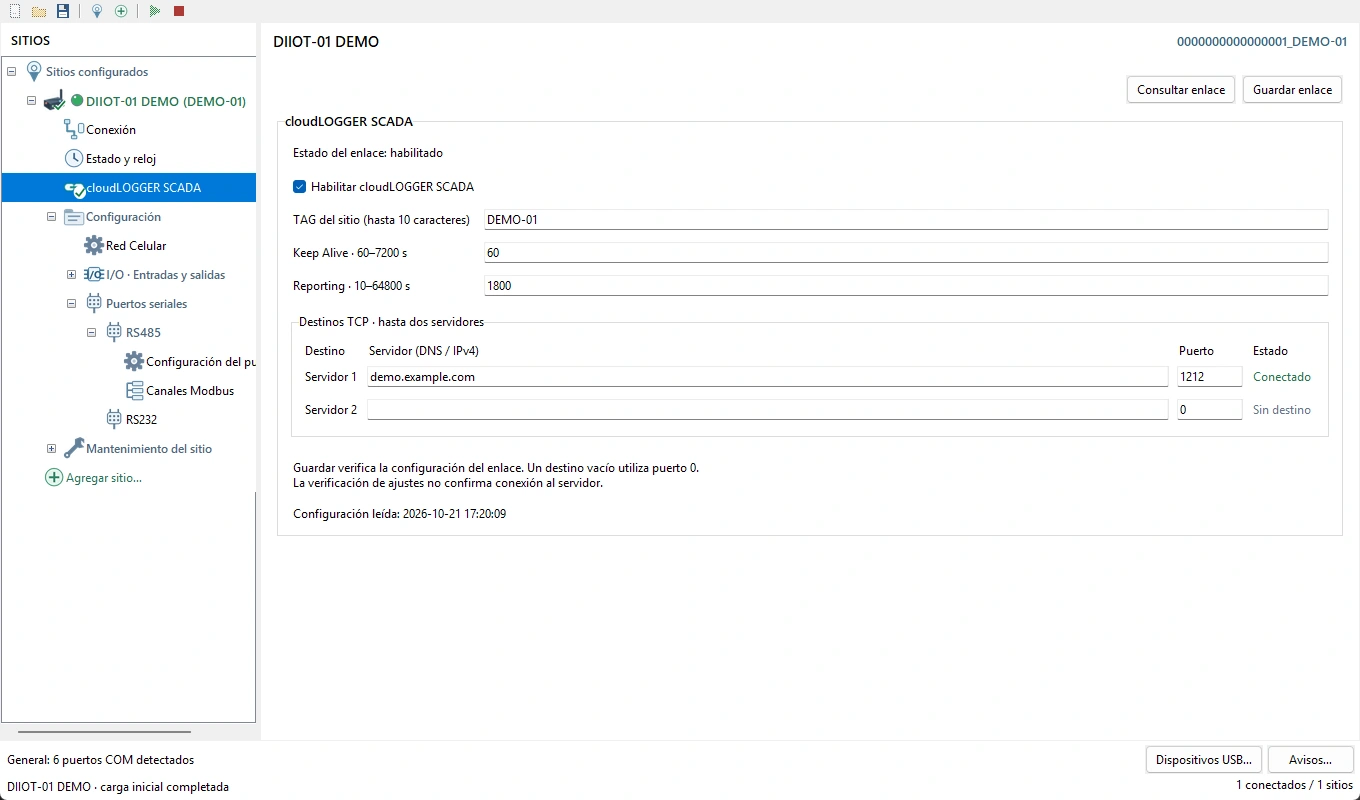Screen dimensions: 1360x800
Task: Collapse the Sitios configurados root node
Action: (x=11, y=72)
